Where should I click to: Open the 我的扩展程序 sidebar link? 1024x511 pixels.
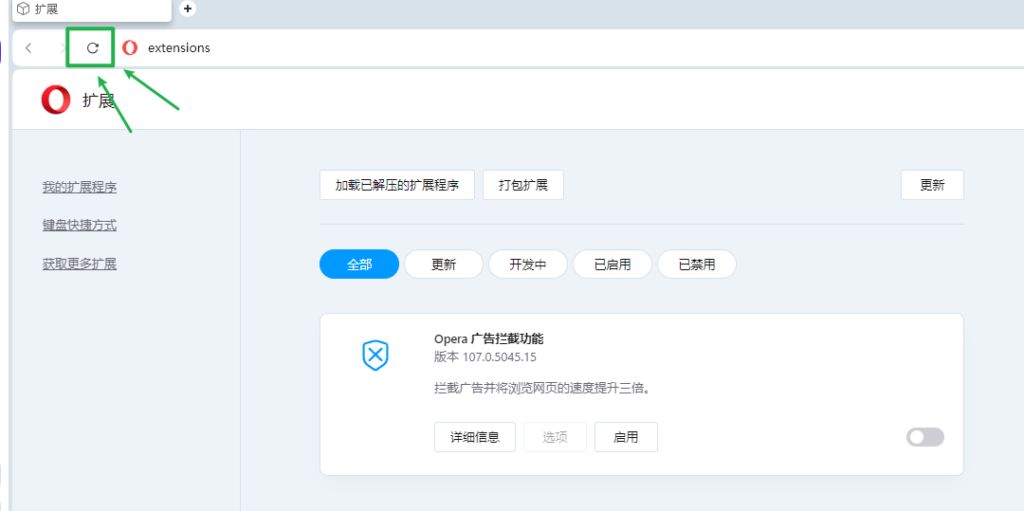[x=79, y=187]
